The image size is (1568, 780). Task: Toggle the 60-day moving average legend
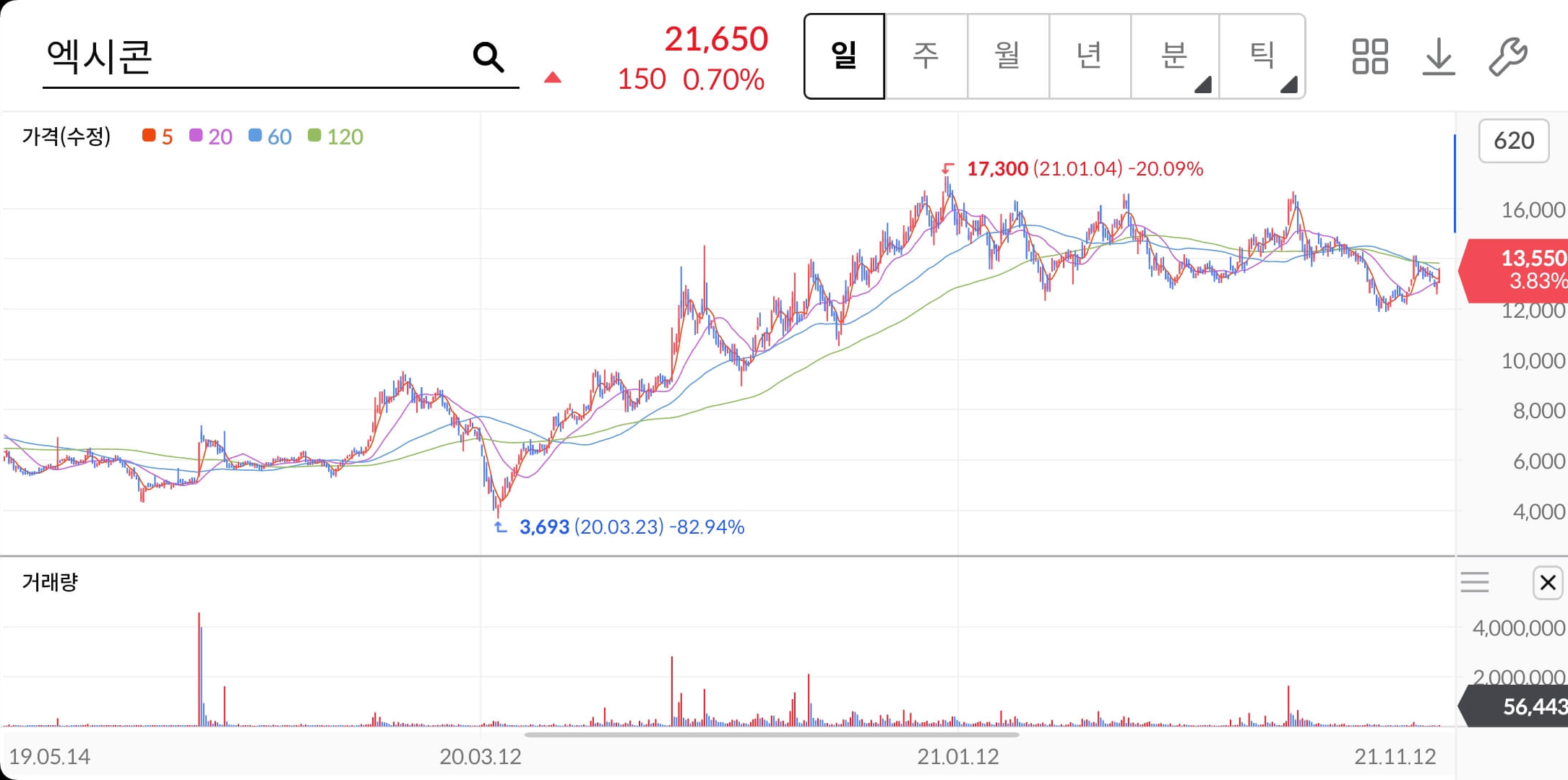254,136
